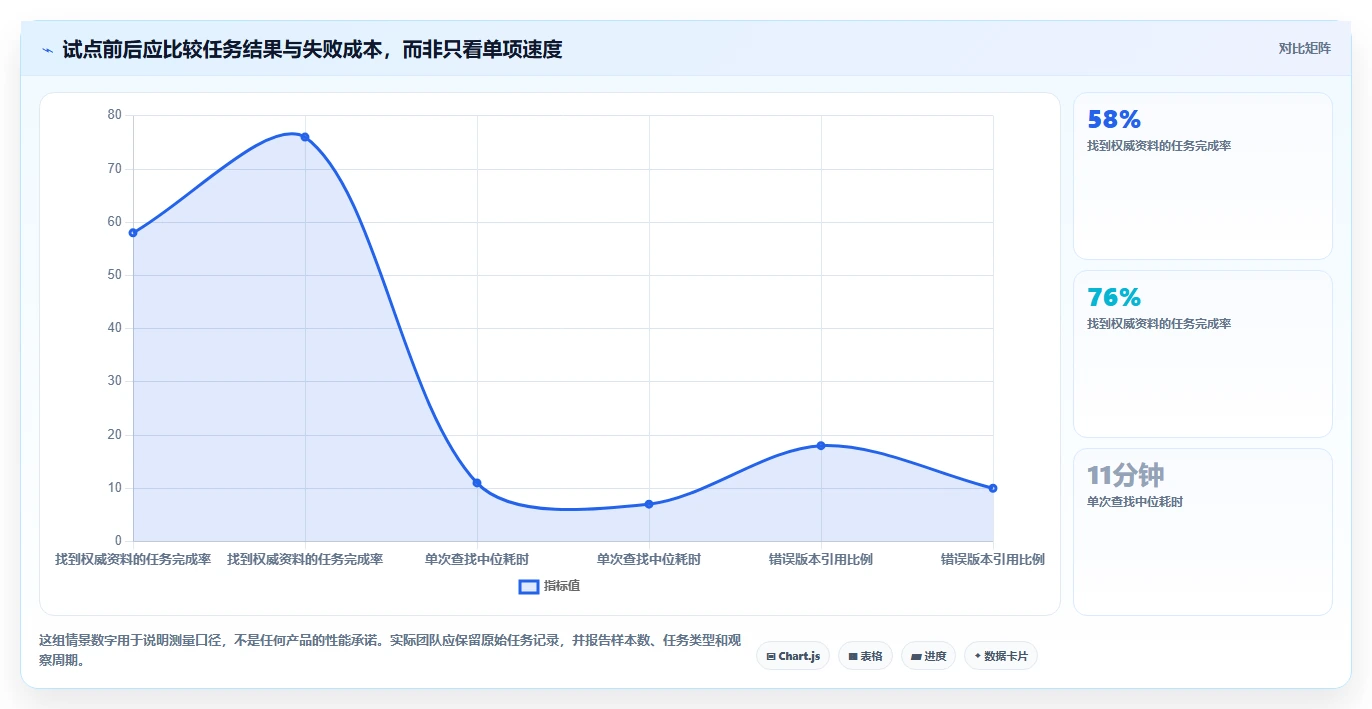
Task: Select the 数据卡片 chip
Action: pyautogui.click(x=1001, y=656)
